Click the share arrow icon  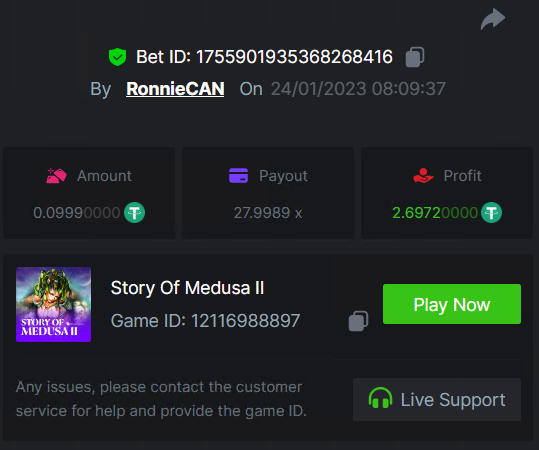(493, 19)
